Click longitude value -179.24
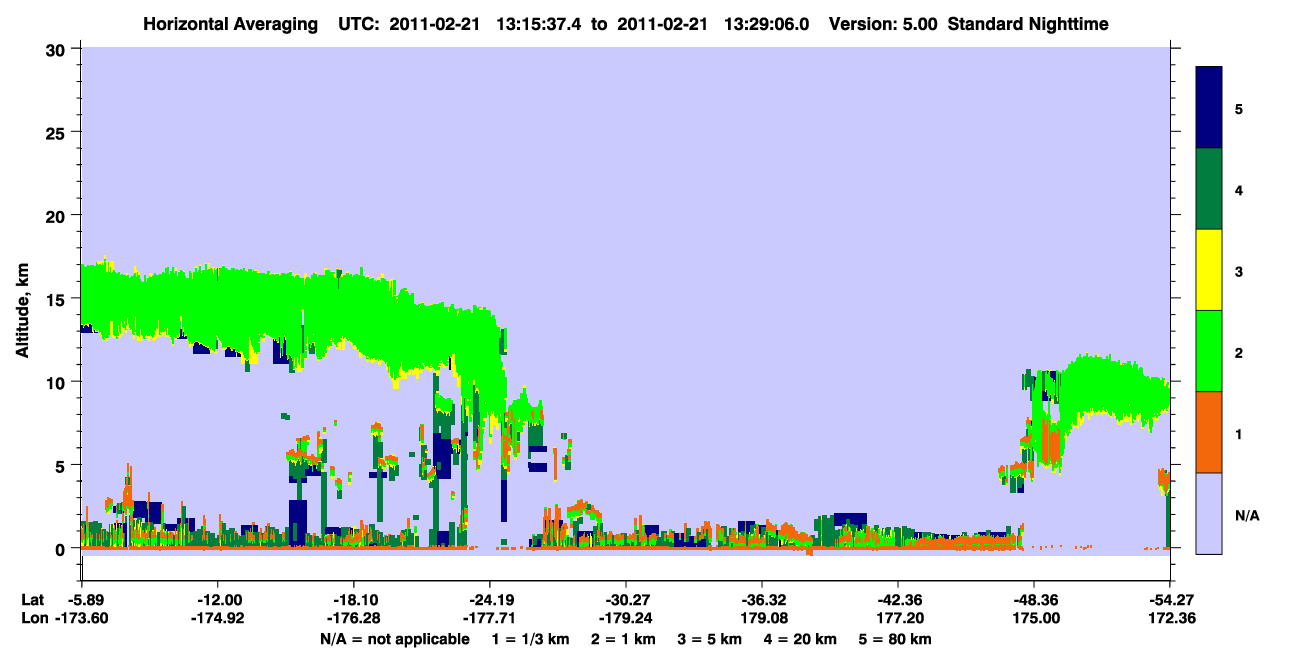The image size is (1300, 667). click(625, 619)
